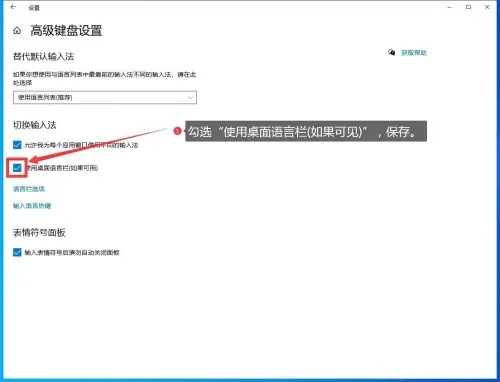Click the 替代默认输入法 heading

[44, 56]
